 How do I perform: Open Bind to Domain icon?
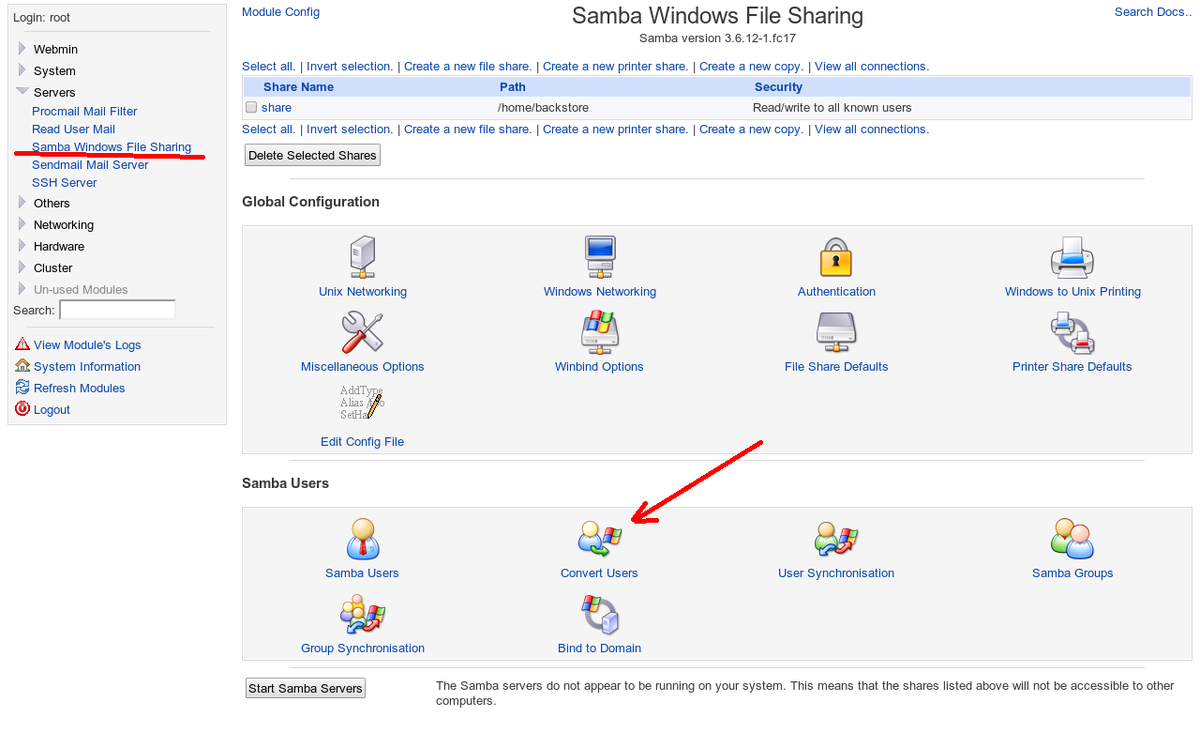tap(600, 614)
